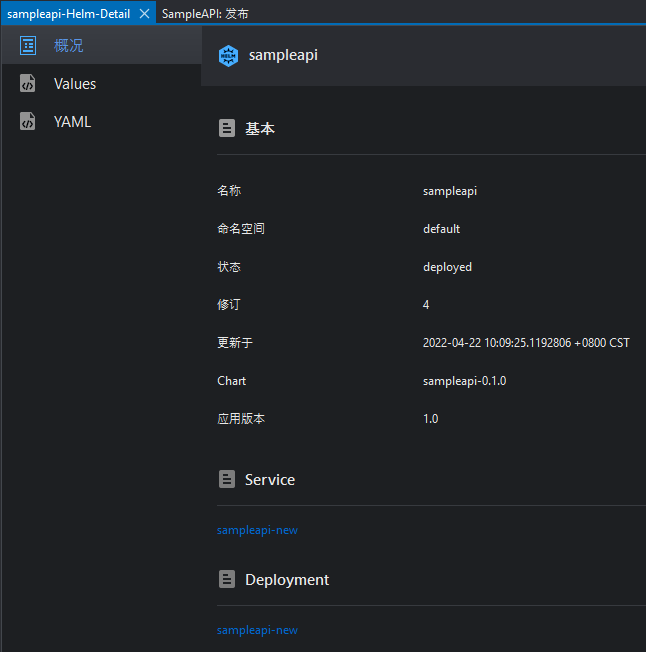Click the Values file icon in sidebar
Viewport: 646px width, 652px height.
pos(27,83)
